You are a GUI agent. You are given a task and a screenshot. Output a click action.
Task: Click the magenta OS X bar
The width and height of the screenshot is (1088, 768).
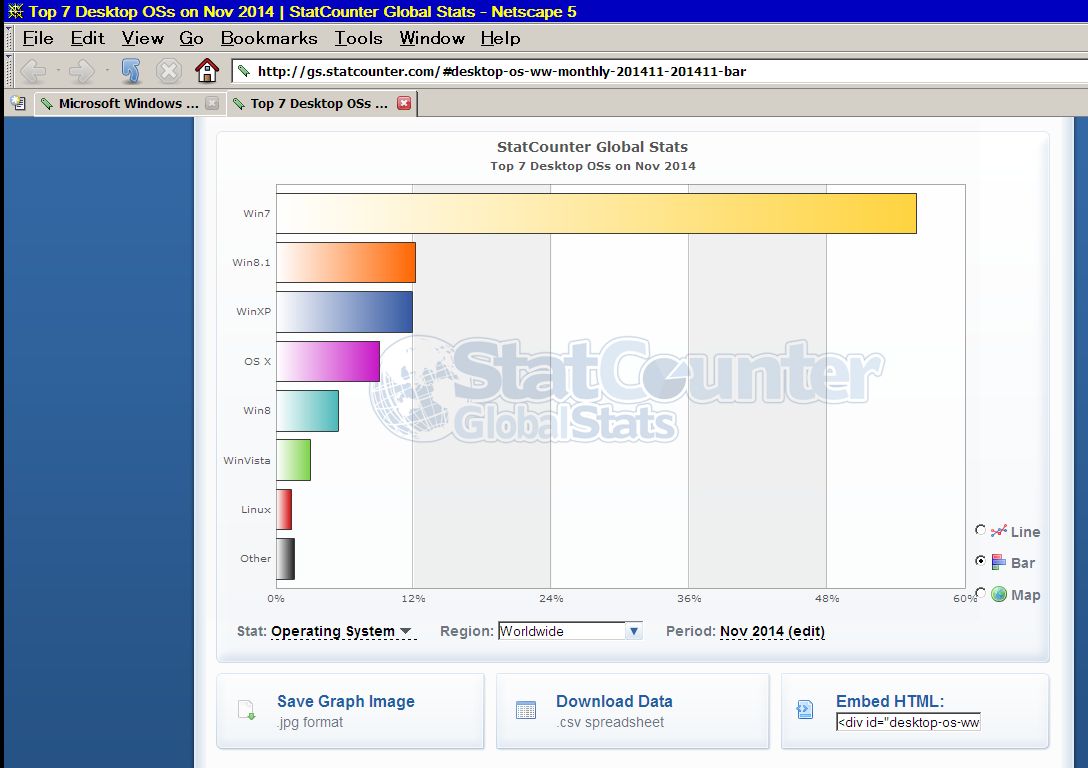click(328, 361)
